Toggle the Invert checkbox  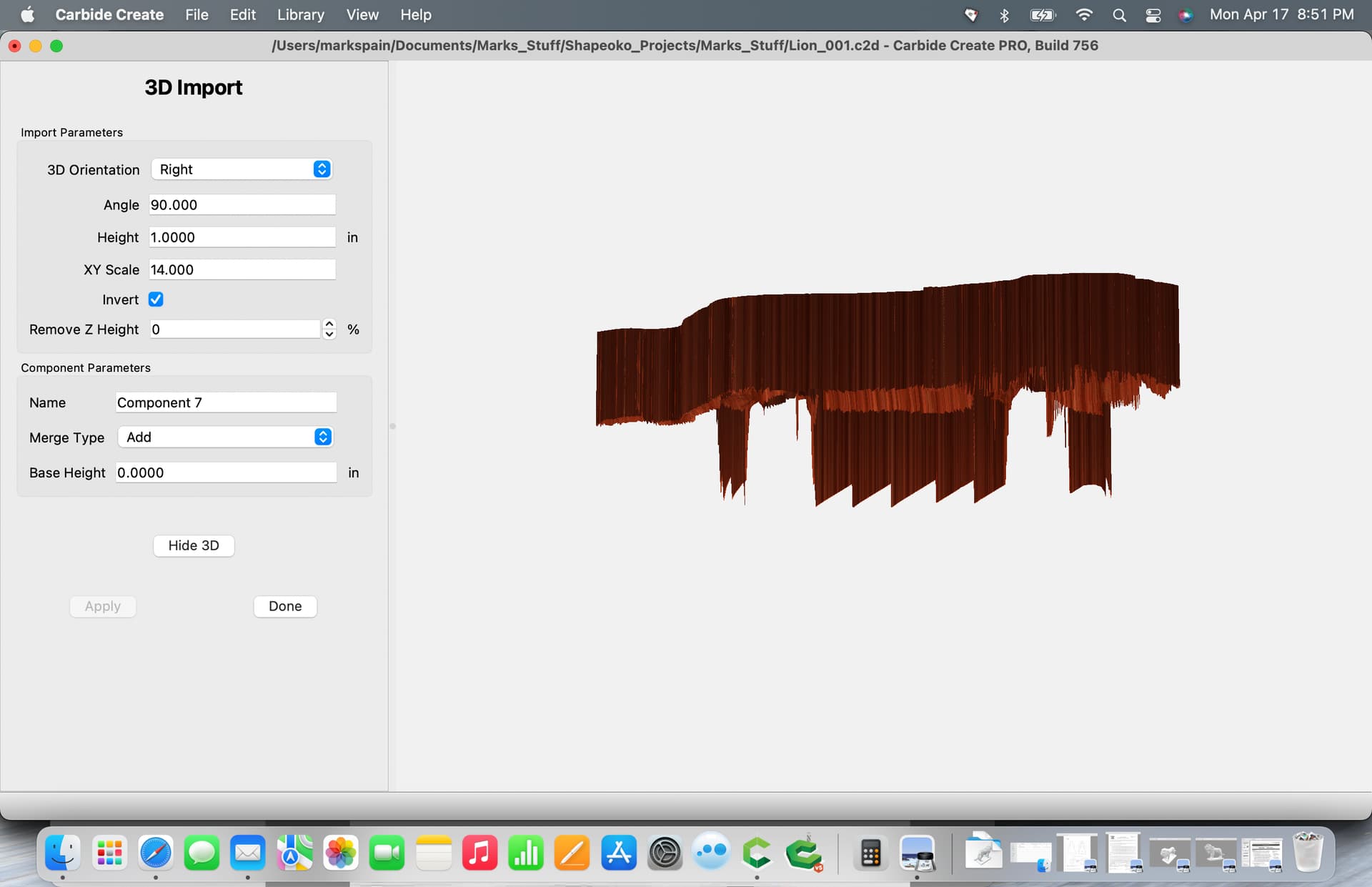[156, 299]
